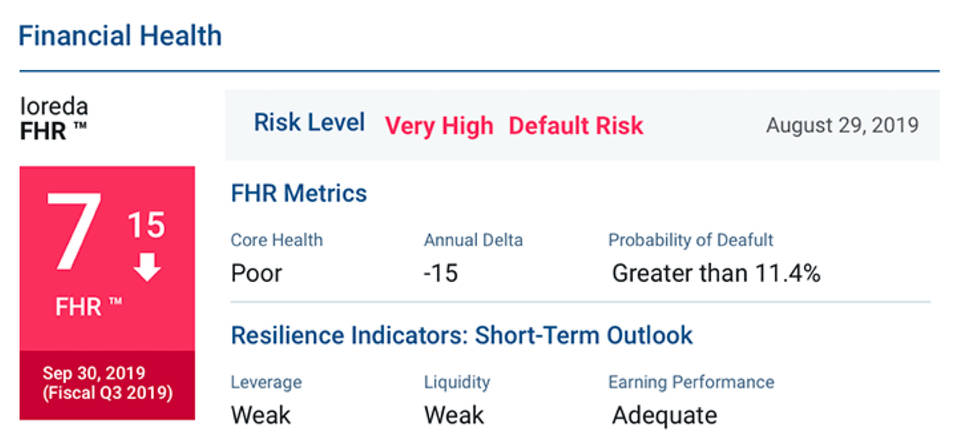960x445 pixels.
Task: Click Resilience Indicators: Short-Term Outlook heading
Action: point(461,334)
